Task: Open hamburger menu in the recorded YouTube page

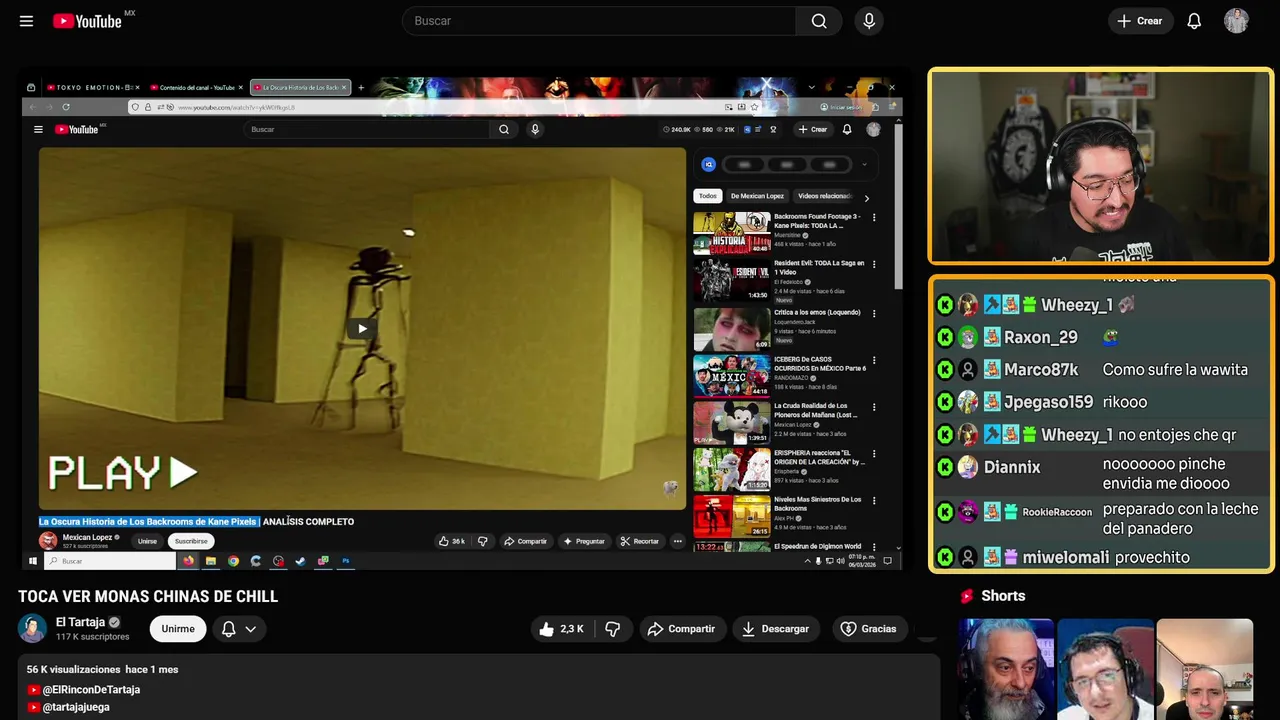Action: (38, 129)
